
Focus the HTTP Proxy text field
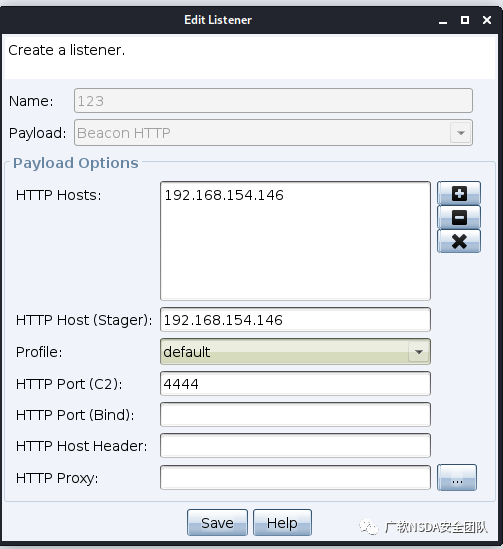[x=295, y=478]
